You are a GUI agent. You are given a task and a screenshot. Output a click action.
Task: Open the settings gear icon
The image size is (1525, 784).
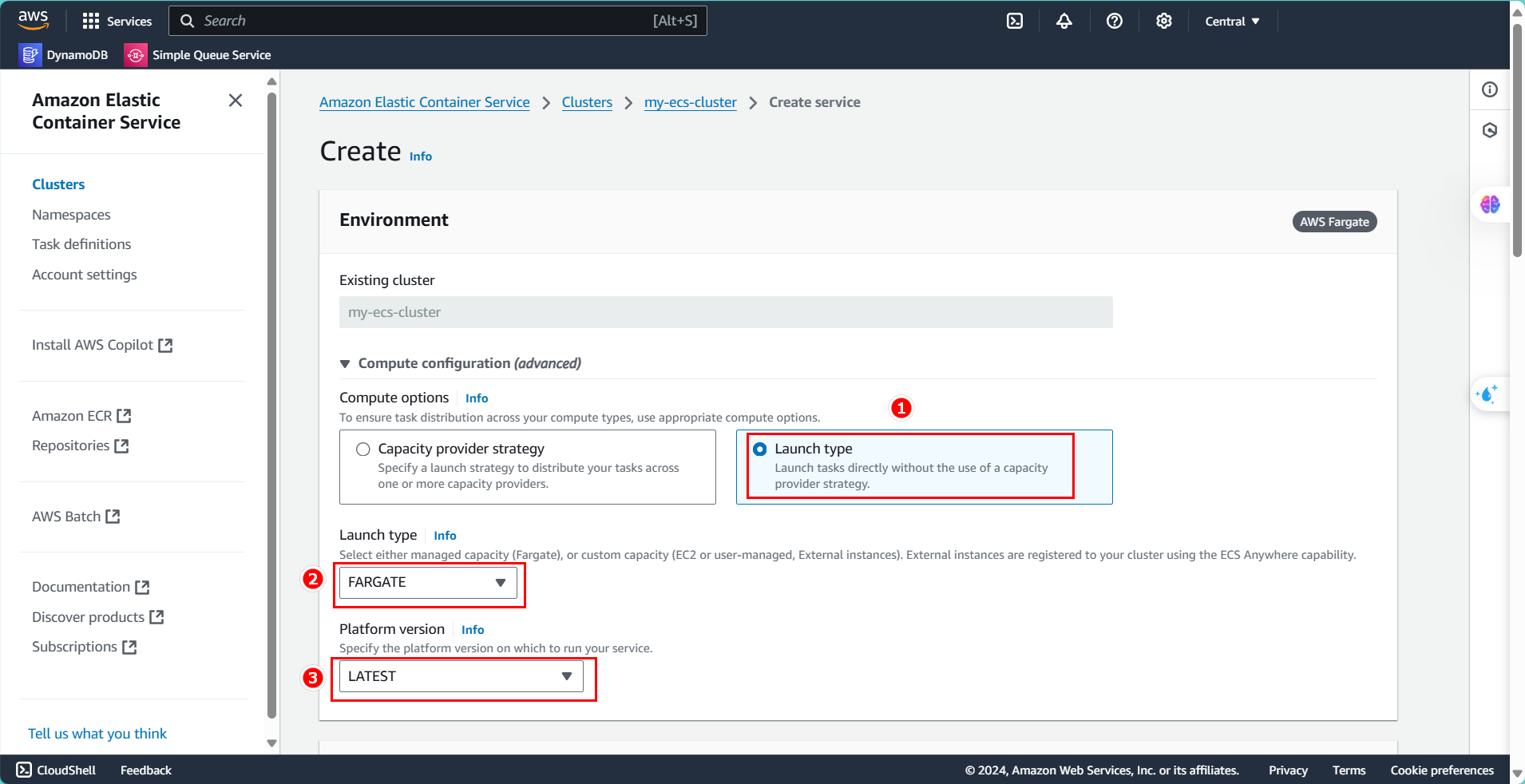(1164, 21)
